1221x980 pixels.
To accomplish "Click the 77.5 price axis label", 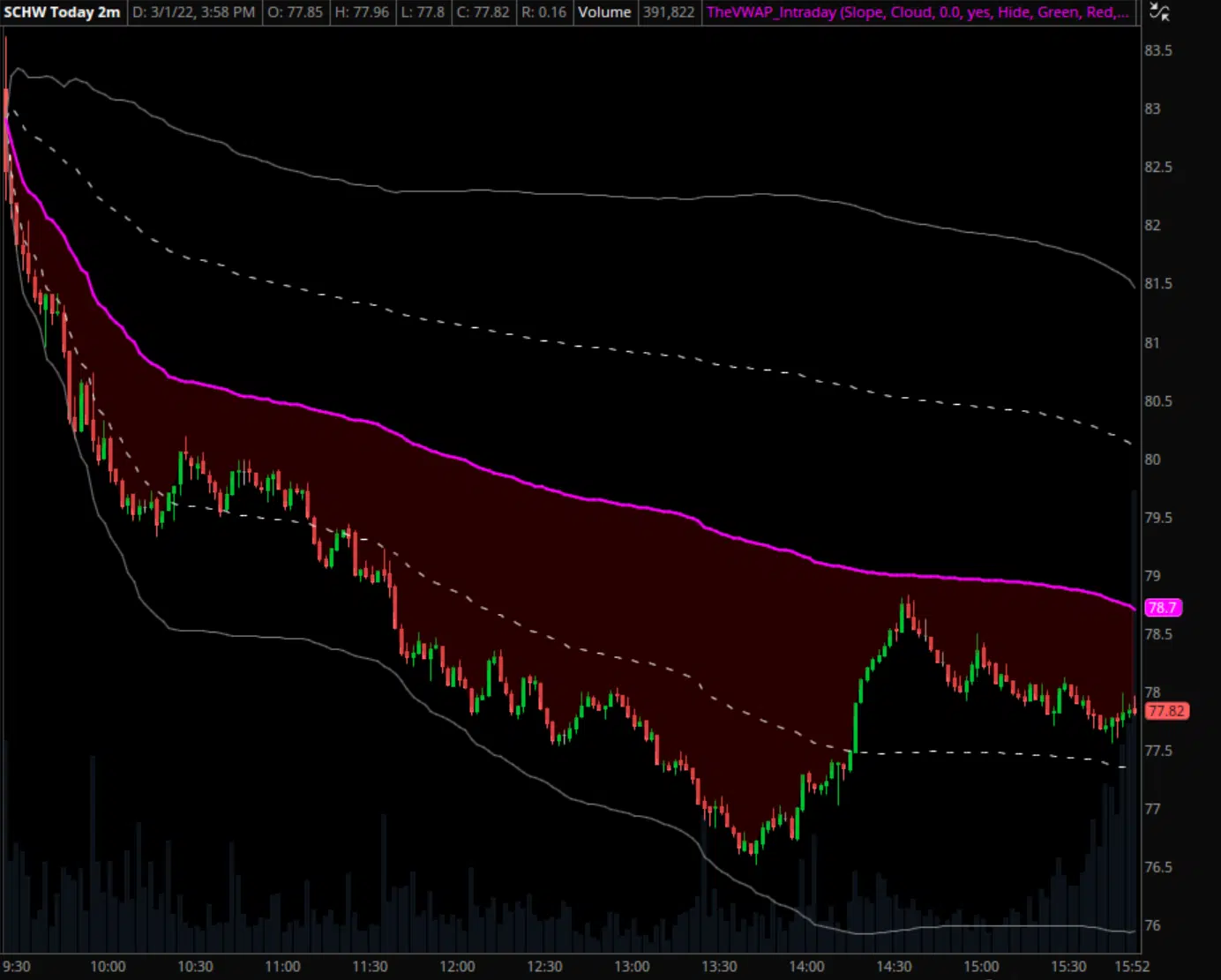I will [x=1158, y=751].
